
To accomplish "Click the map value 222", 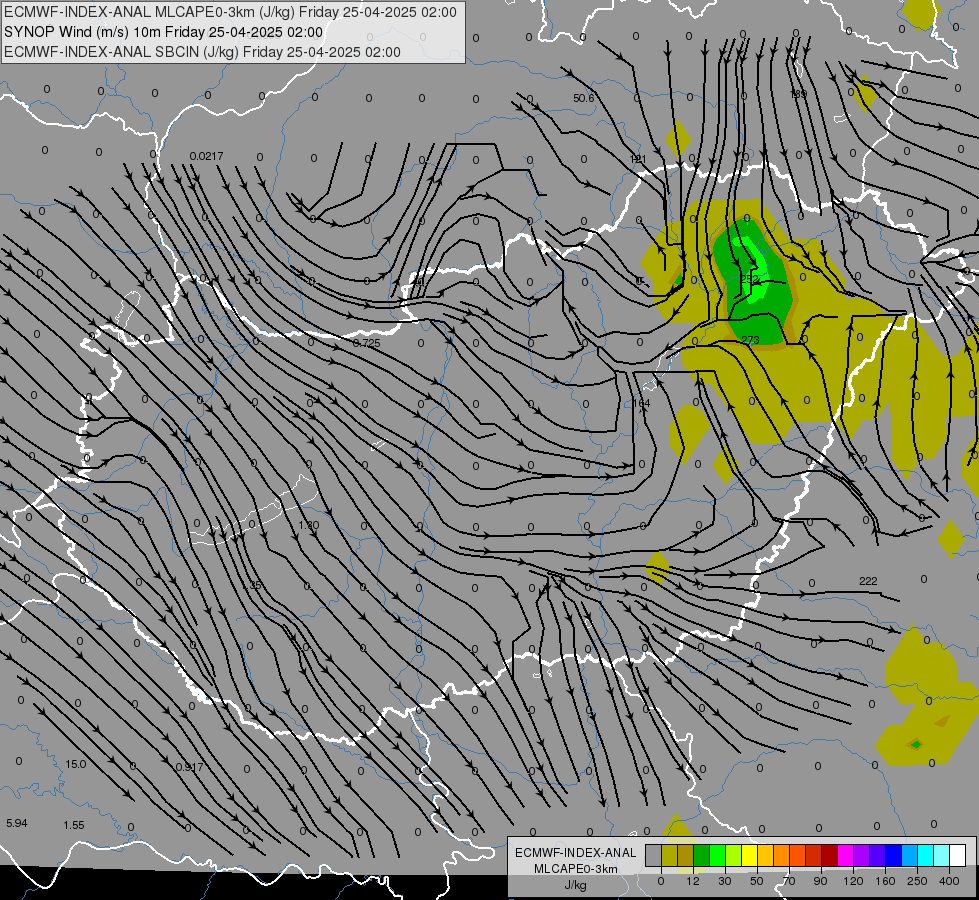I will [868, 581].
